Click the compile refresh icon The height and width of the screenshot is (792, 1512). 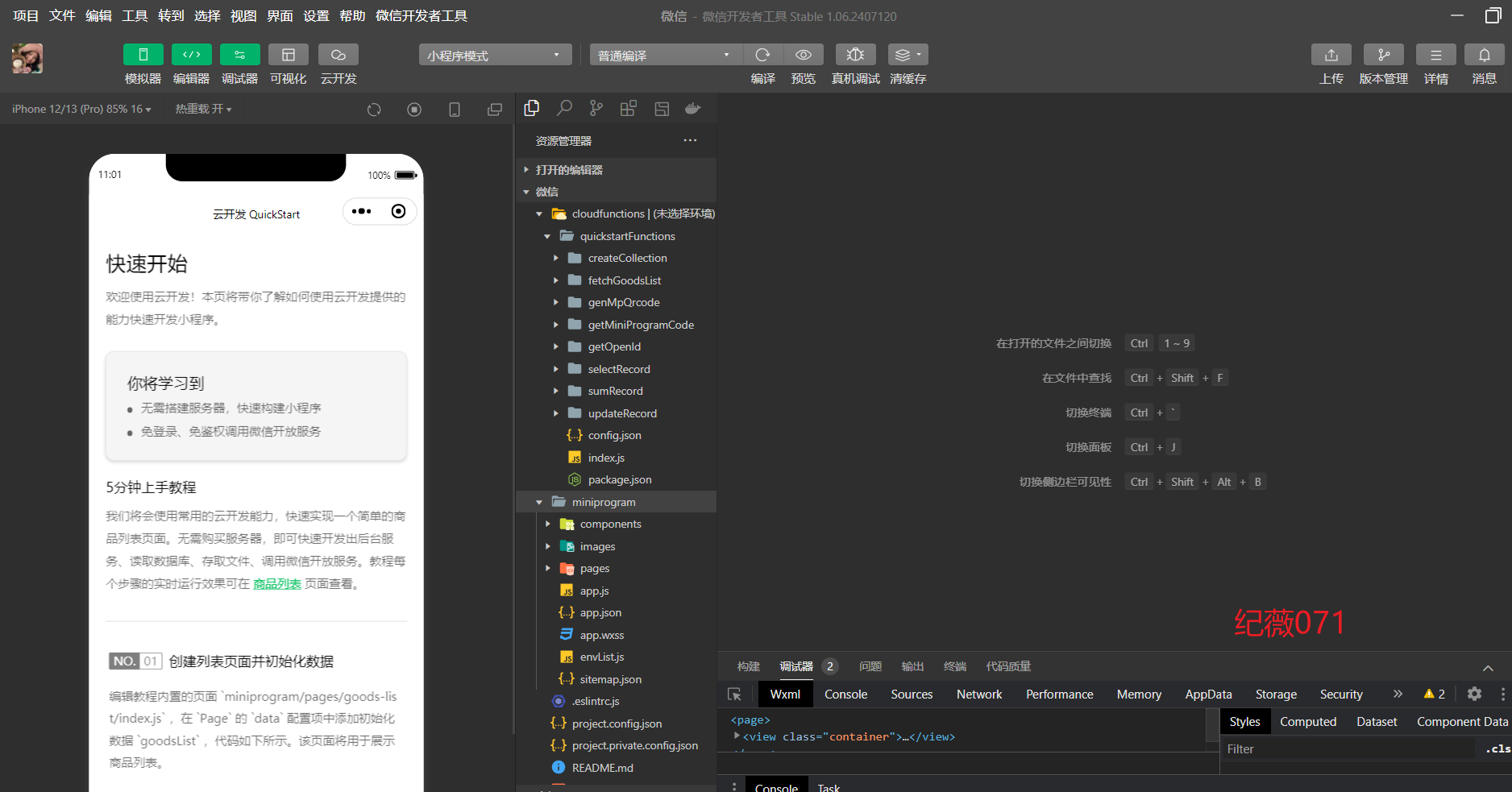tap(762, 55)
